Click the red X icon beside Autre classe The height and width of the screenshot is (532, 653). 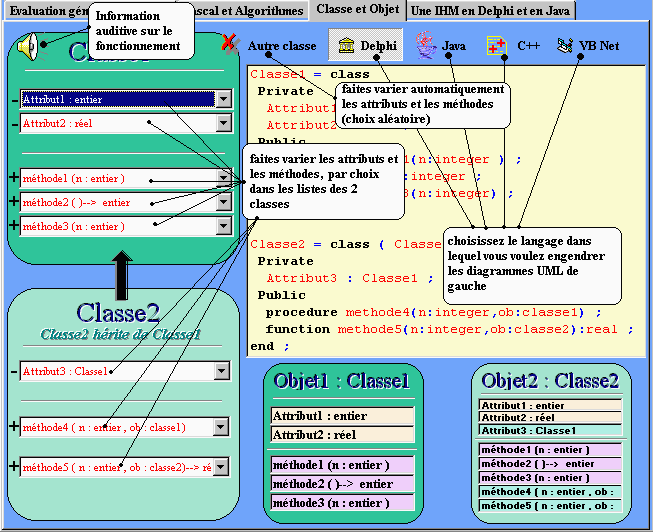click(x=230, y=43)
